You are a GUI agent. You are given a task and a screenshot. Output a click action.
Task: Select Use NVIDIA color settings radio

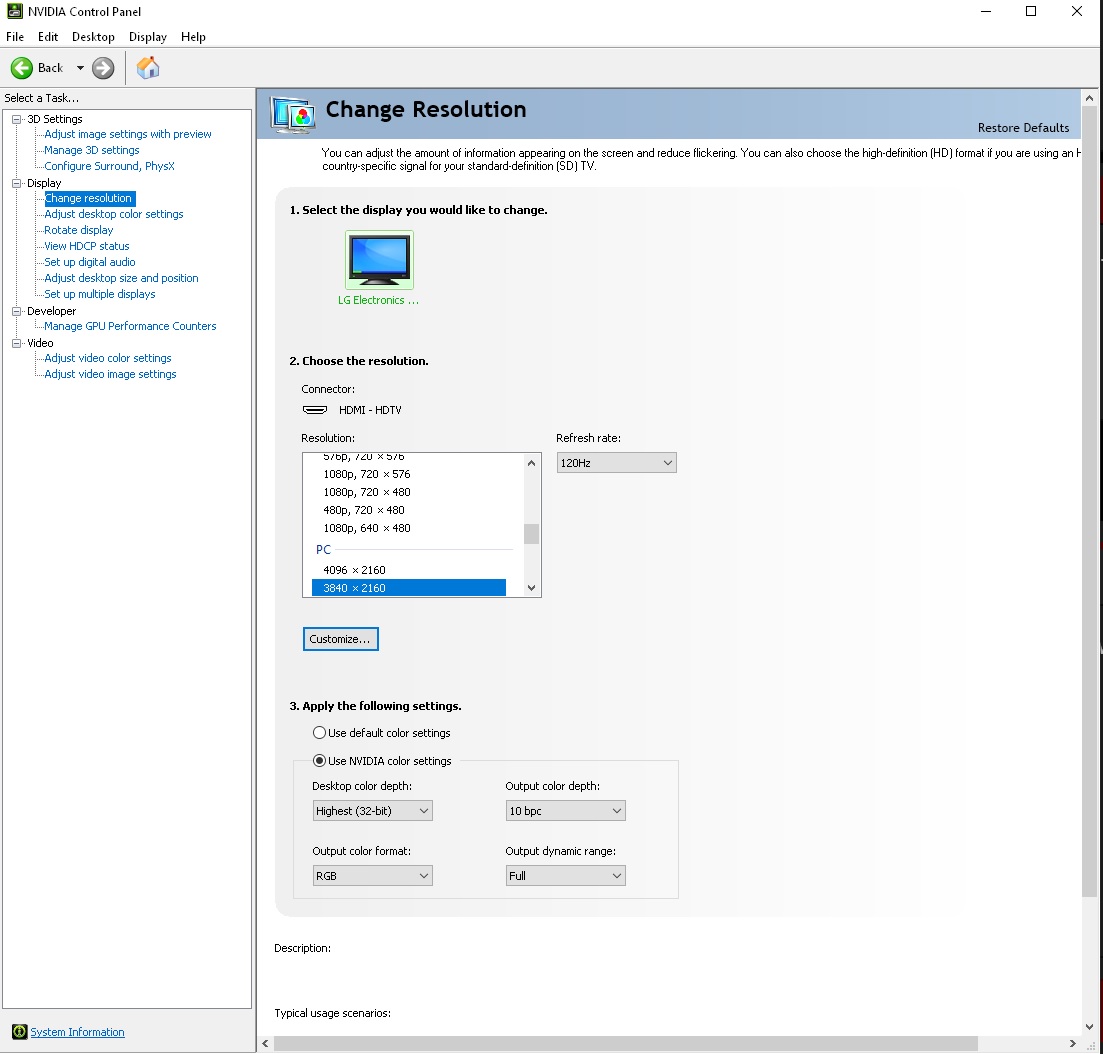pyautogui.click(x=319, y=761)
